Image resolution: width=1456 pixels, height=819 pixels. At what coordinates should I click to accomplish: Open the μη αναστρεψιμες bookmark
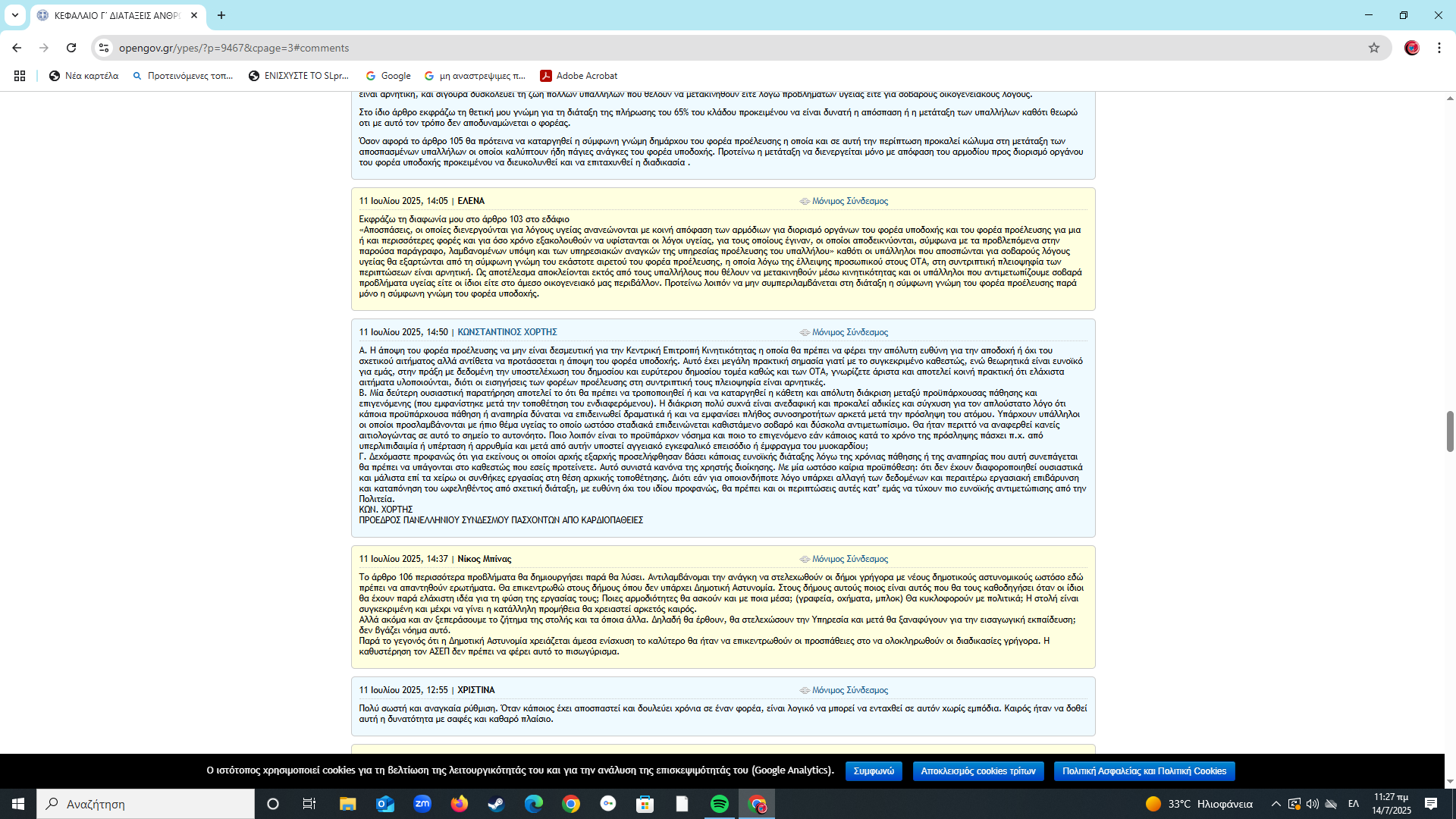click(475, 76)
